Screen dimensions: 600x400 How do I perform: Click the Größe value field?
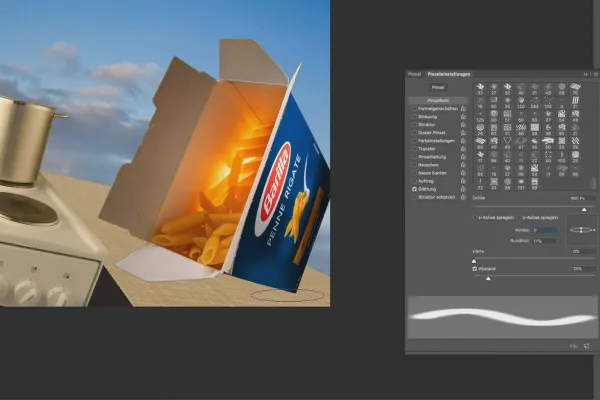[x=582, y=198]
